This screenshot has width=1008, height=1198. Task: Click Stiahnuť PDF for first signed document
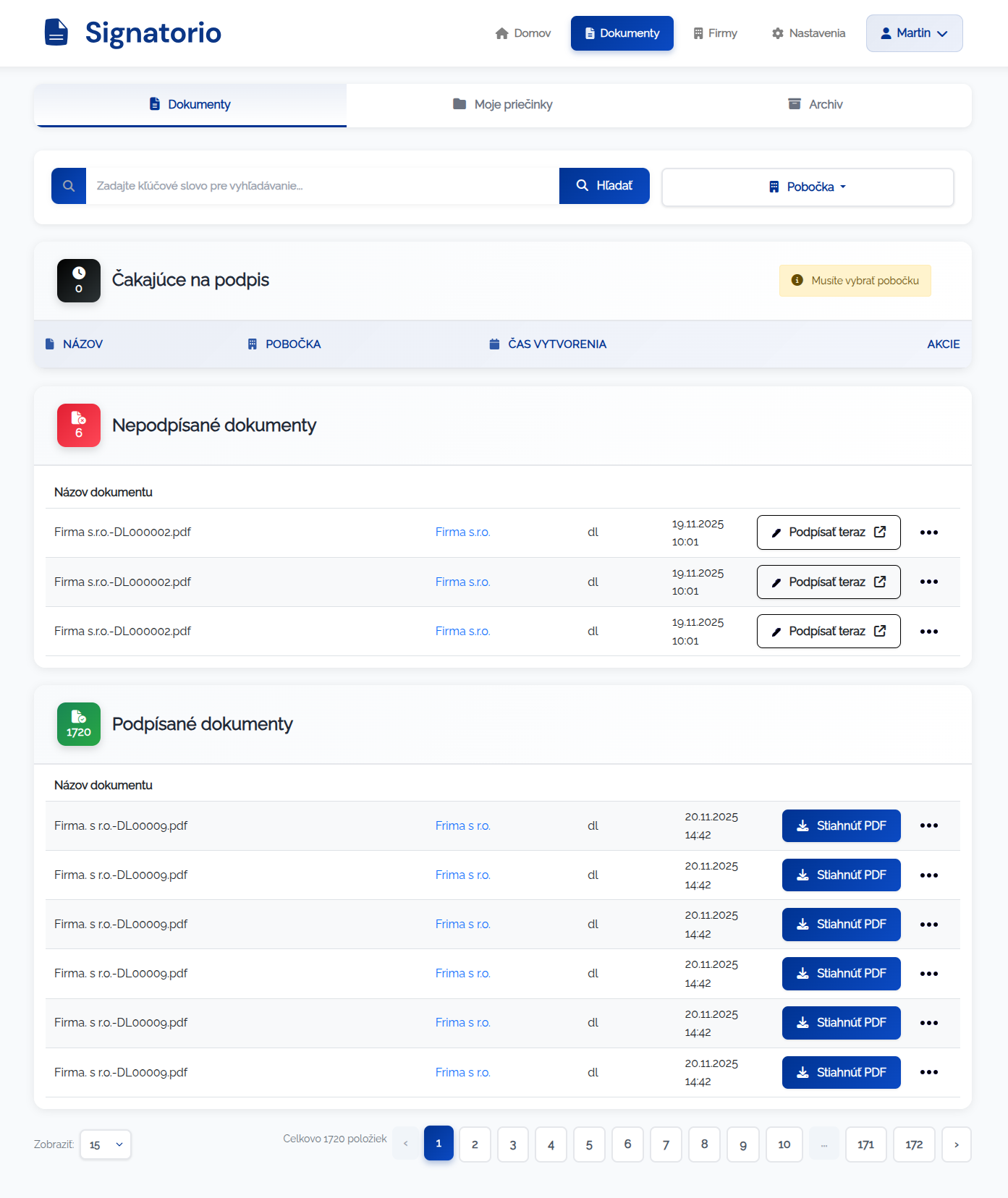[x=842, y=825]
